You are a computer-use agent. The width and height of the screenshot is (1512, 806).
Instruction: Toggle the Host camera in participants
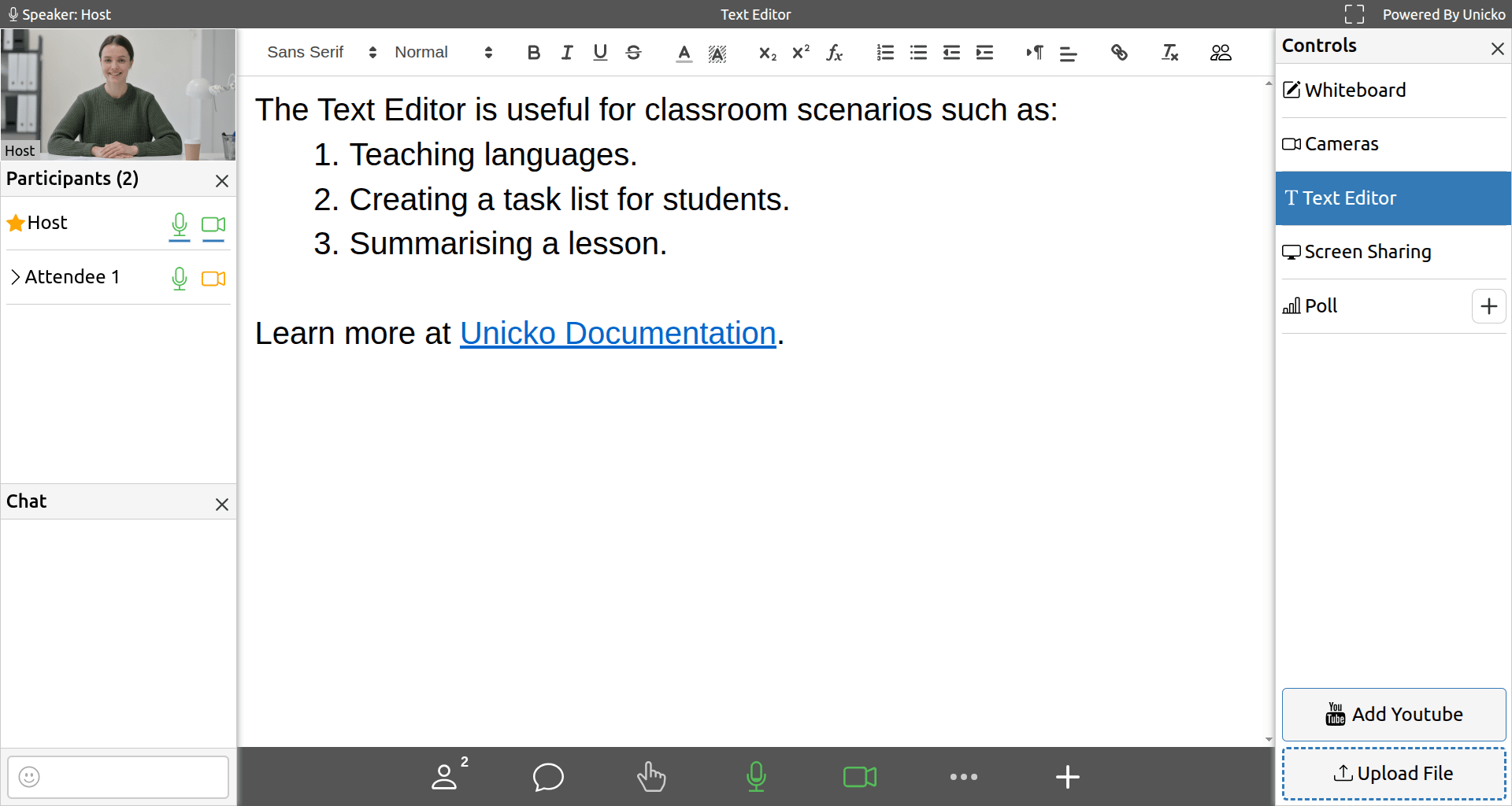(213, 226)
